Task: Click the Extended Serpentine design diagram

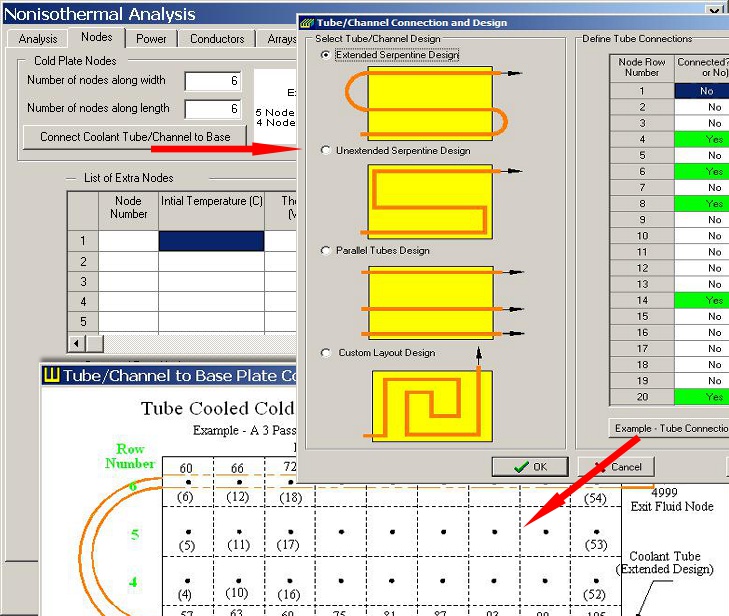Action: point(430,103)
